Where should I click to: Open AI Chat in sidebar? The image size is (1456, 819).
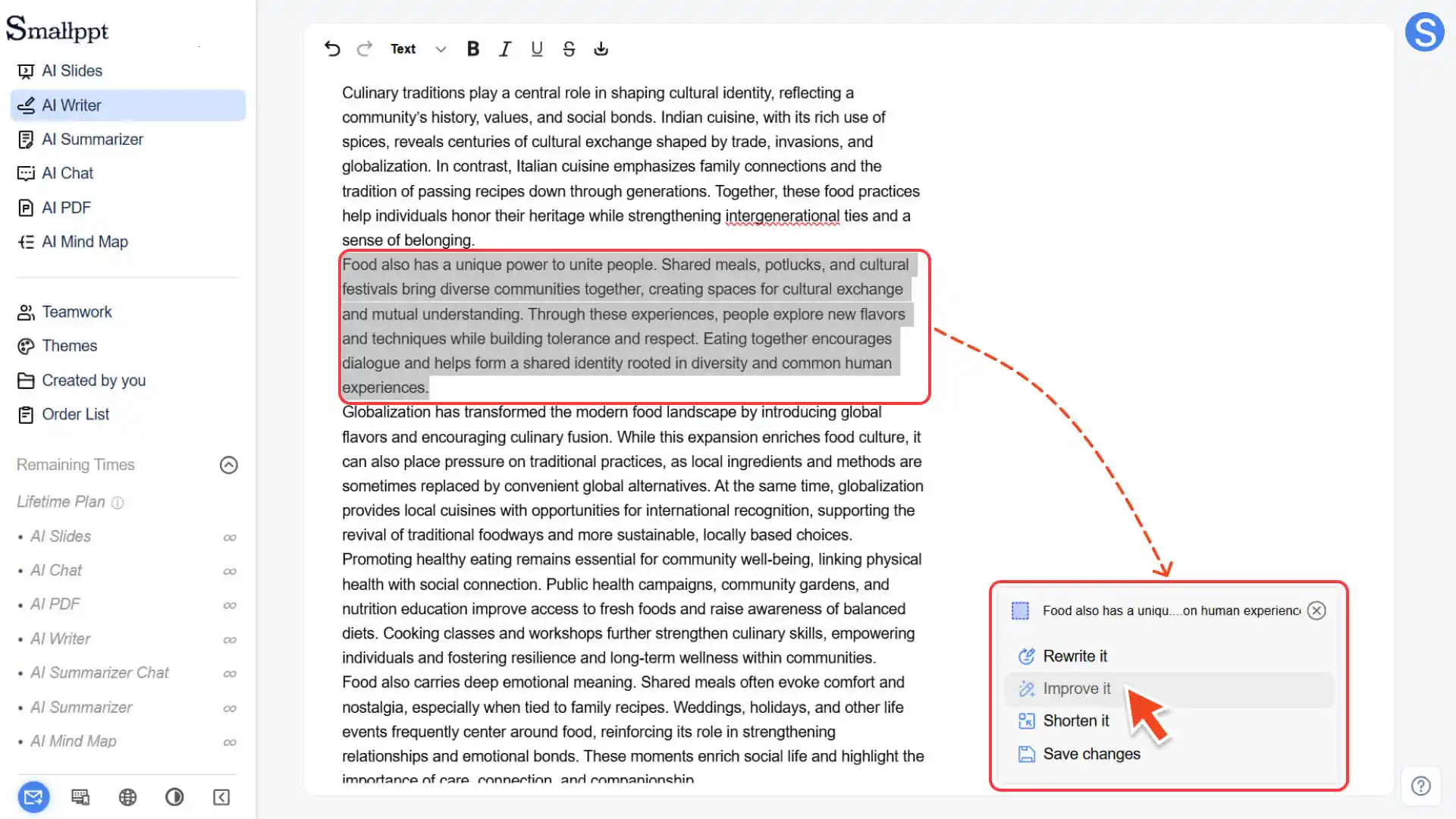[x=127, y=174]
